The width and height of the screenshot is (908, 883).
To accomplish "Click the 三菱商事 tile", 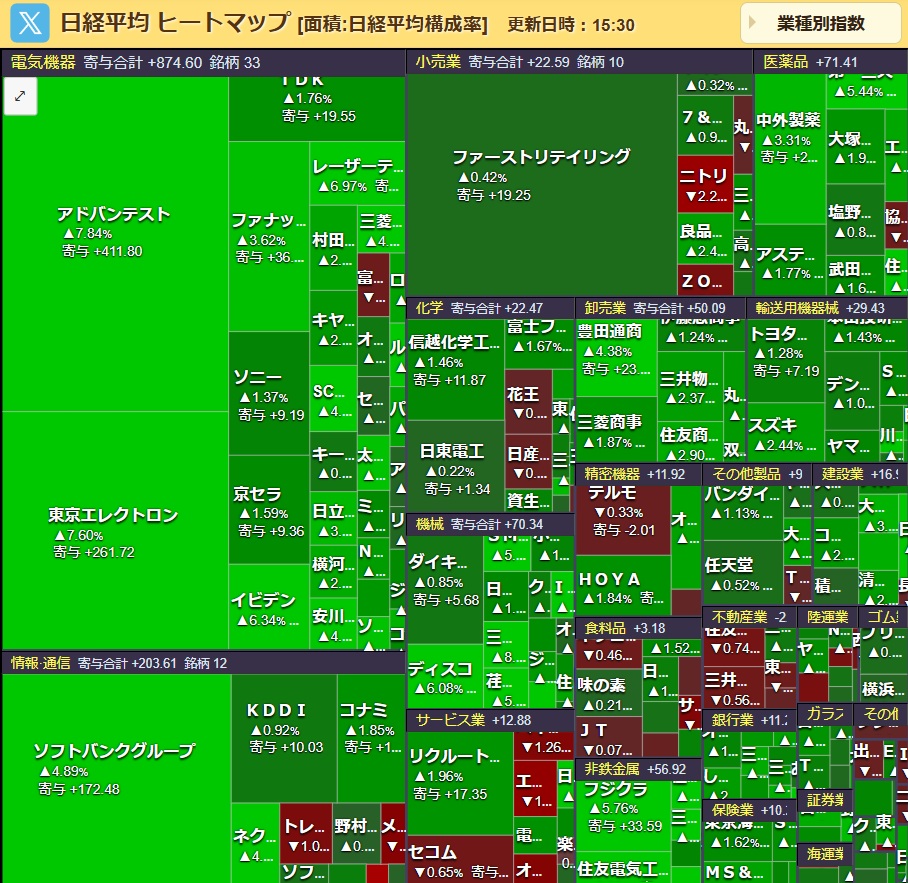I will tap(616, 430).
